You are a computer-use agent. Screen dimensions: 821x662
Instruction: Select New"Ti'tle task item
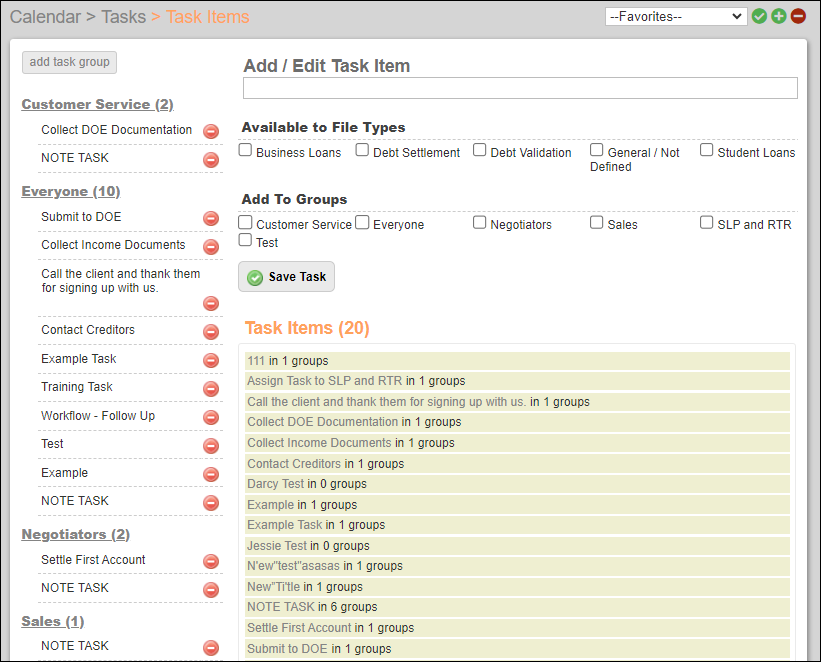[x=517, y=587]
